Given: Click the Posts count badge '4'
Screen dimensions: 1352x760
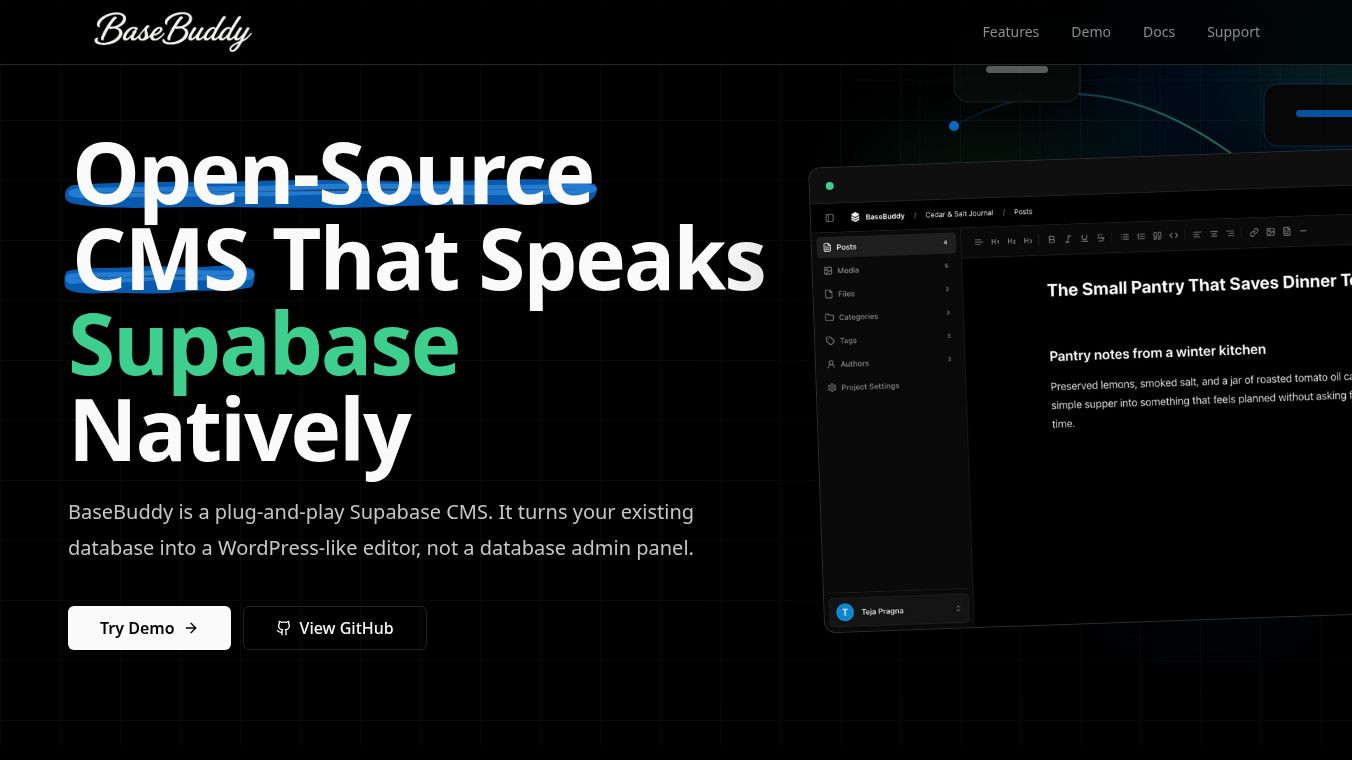Looking at the screenshot, I should 945,243.
